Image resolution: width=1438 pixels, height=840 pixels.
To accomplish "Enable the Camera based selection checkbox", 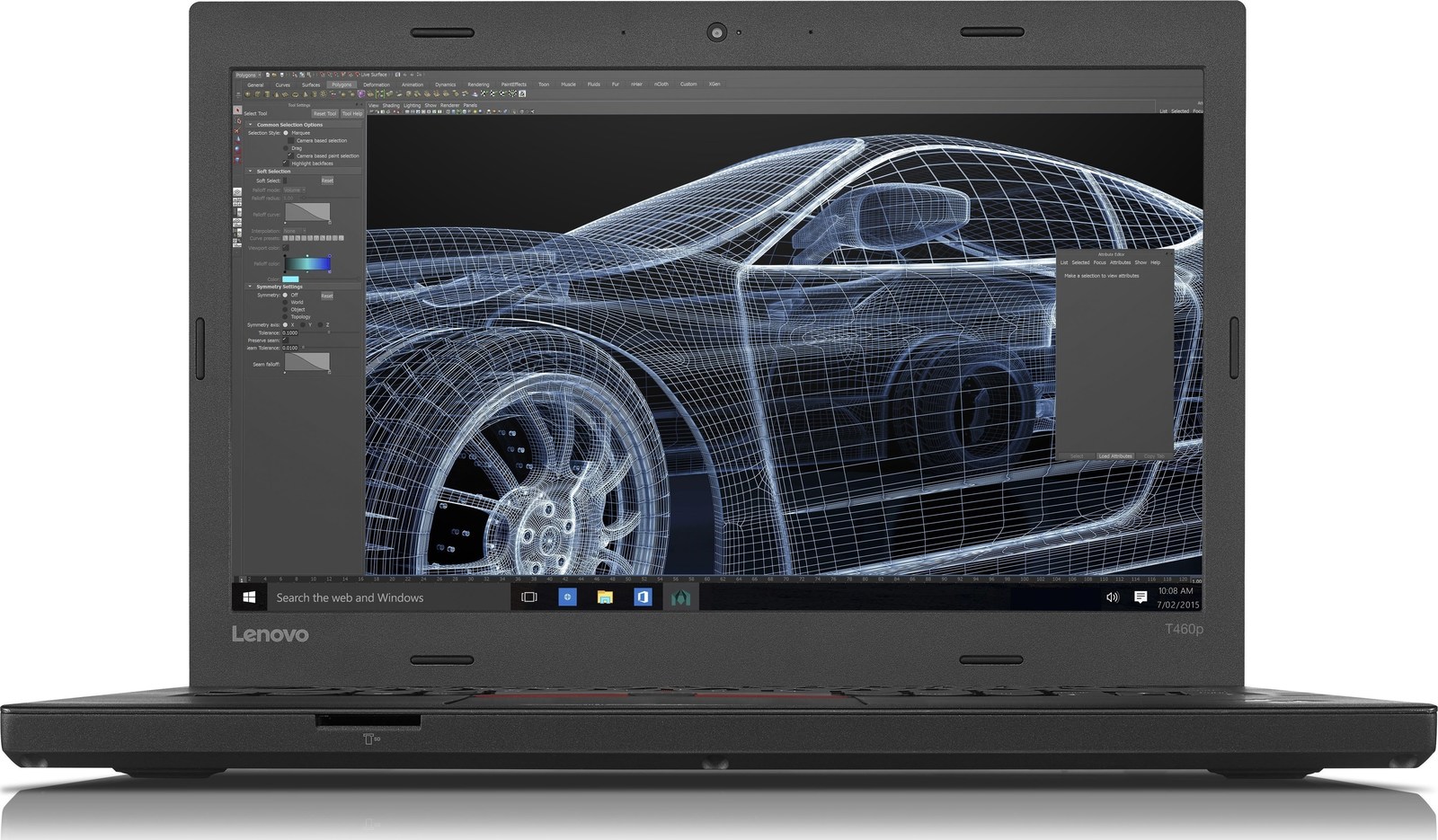I will click(x=291, y=141).
